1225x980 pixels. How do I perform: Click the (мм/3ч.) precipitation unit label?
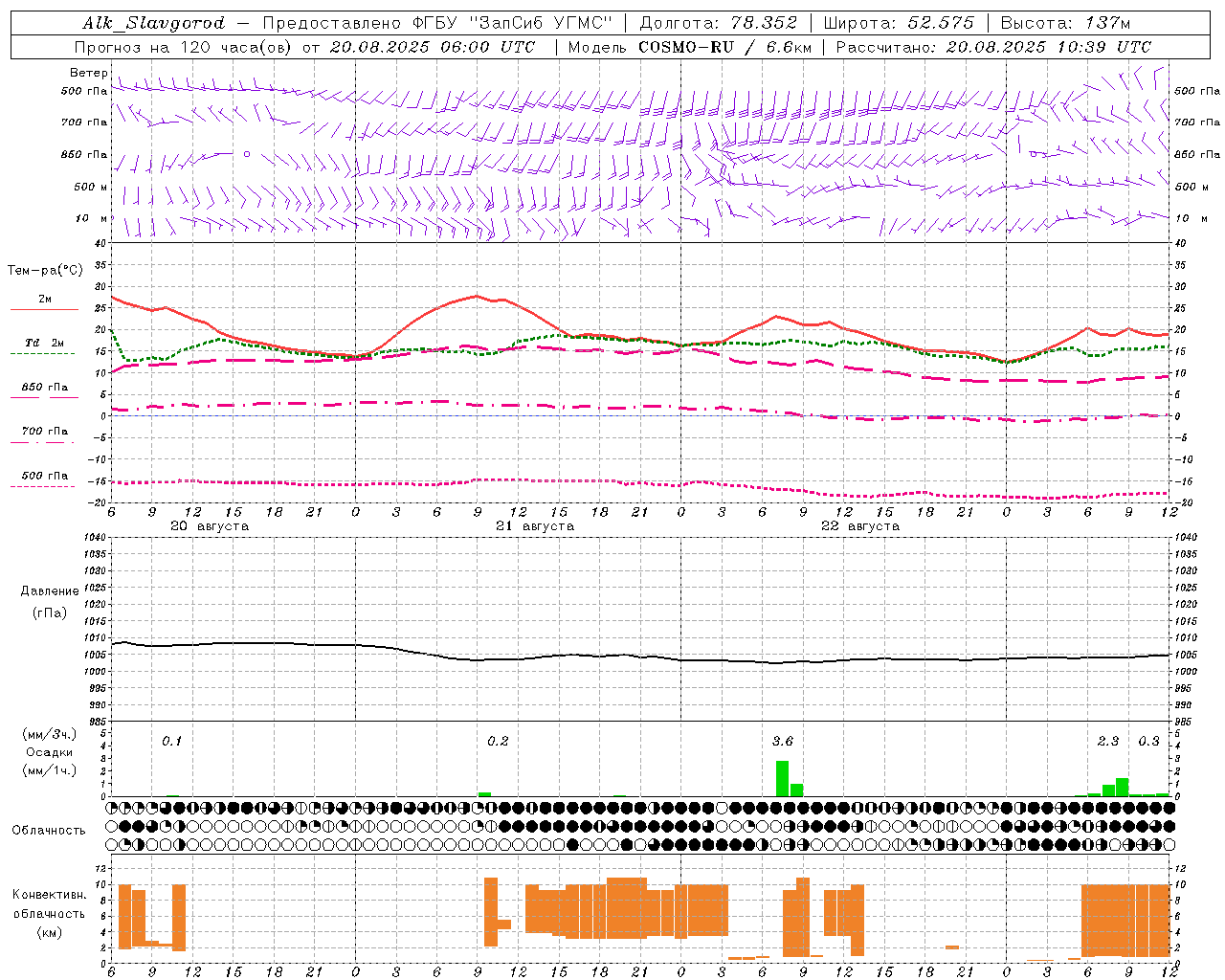pos(50,734)
